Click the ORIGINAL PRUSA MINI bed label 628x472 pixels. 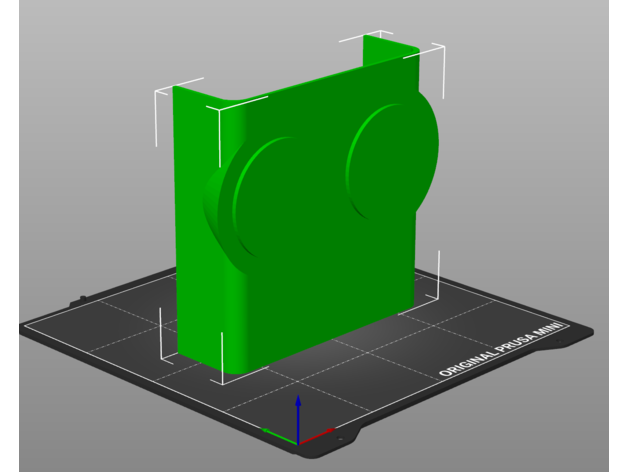click(502, 350)
